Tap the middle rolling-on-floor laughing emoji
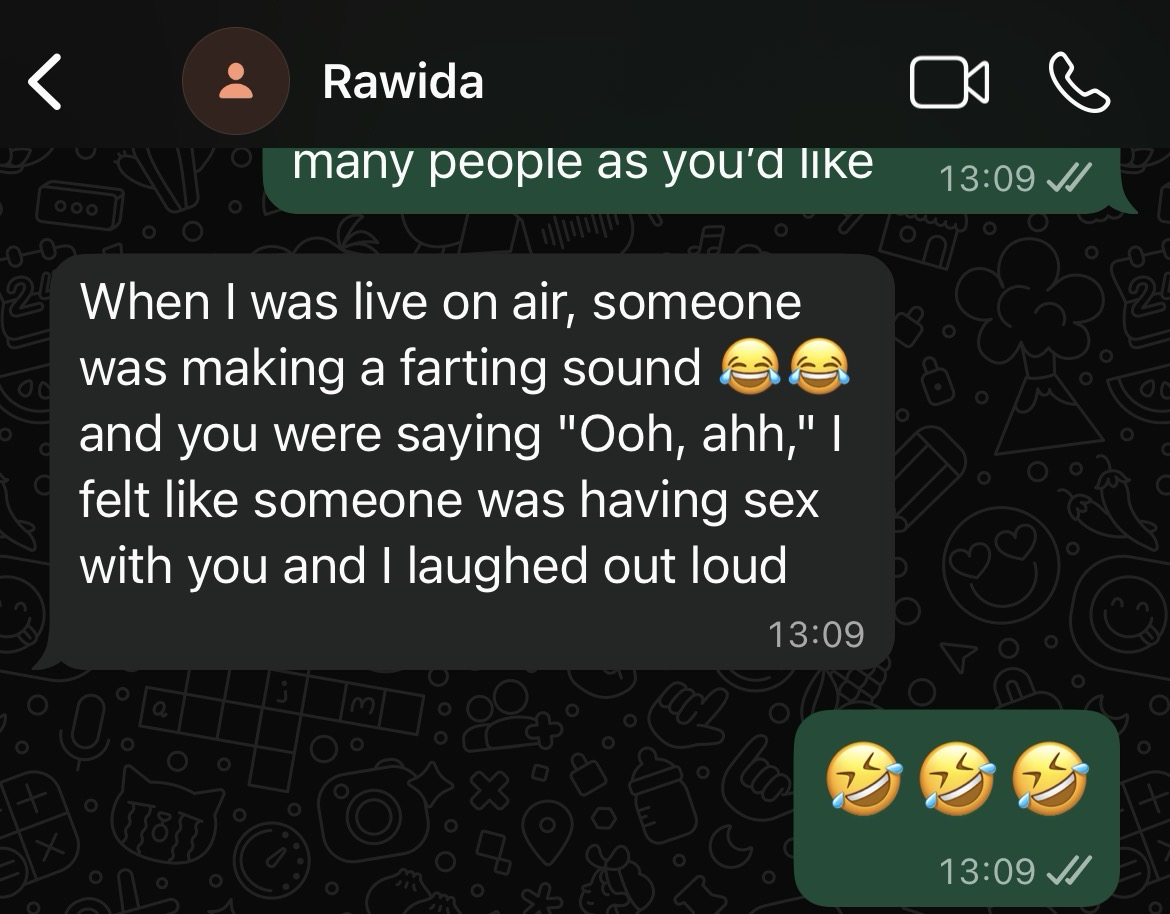The height and width of the screenshot is (914, 1170). [957, 777]
